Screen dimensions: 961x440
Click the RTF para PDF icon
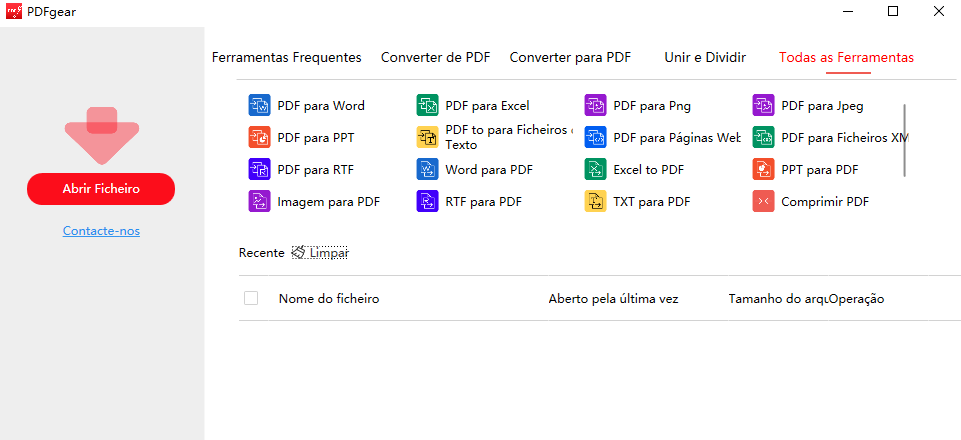tap(427, 201)
